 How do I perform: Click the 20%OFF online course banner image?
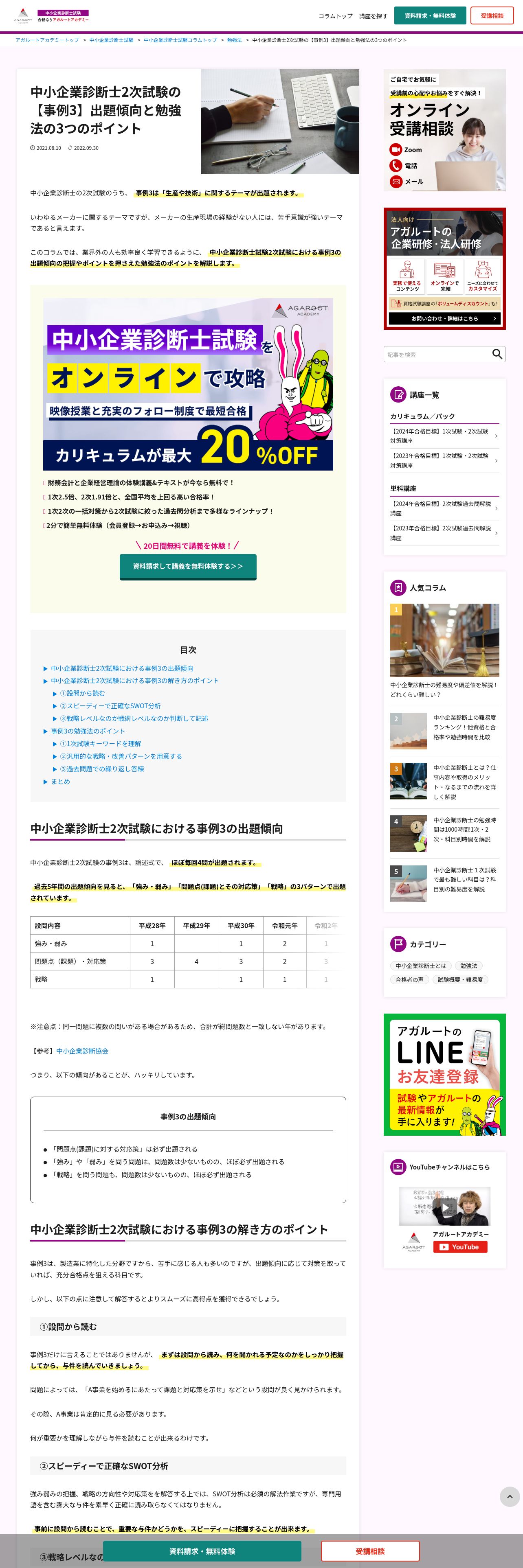[188, 384]
